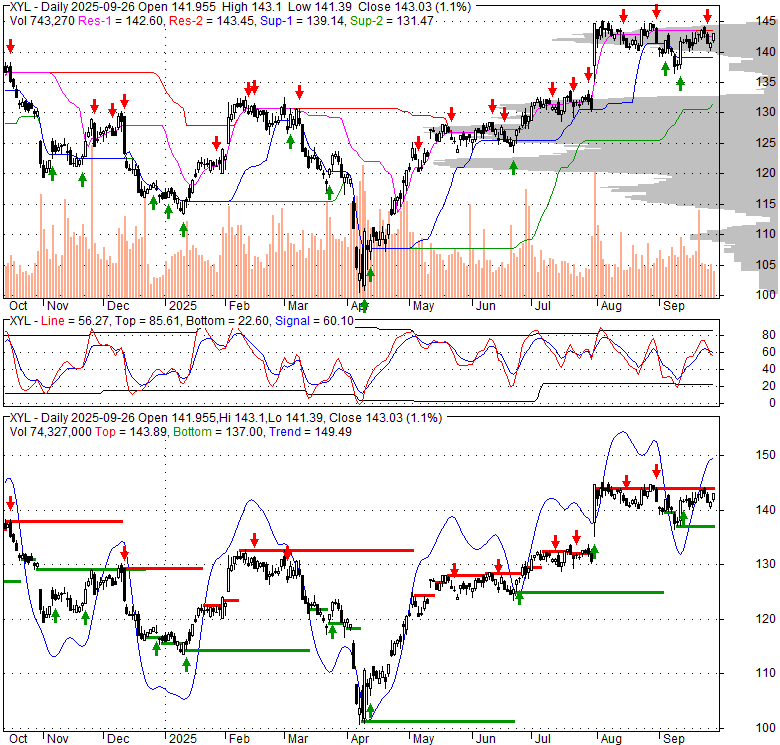Image resolution: width=780 pixels, height=745 pixels.
Task: Click 145 on the top chart price axis
Action: click(x=766, y=21)
